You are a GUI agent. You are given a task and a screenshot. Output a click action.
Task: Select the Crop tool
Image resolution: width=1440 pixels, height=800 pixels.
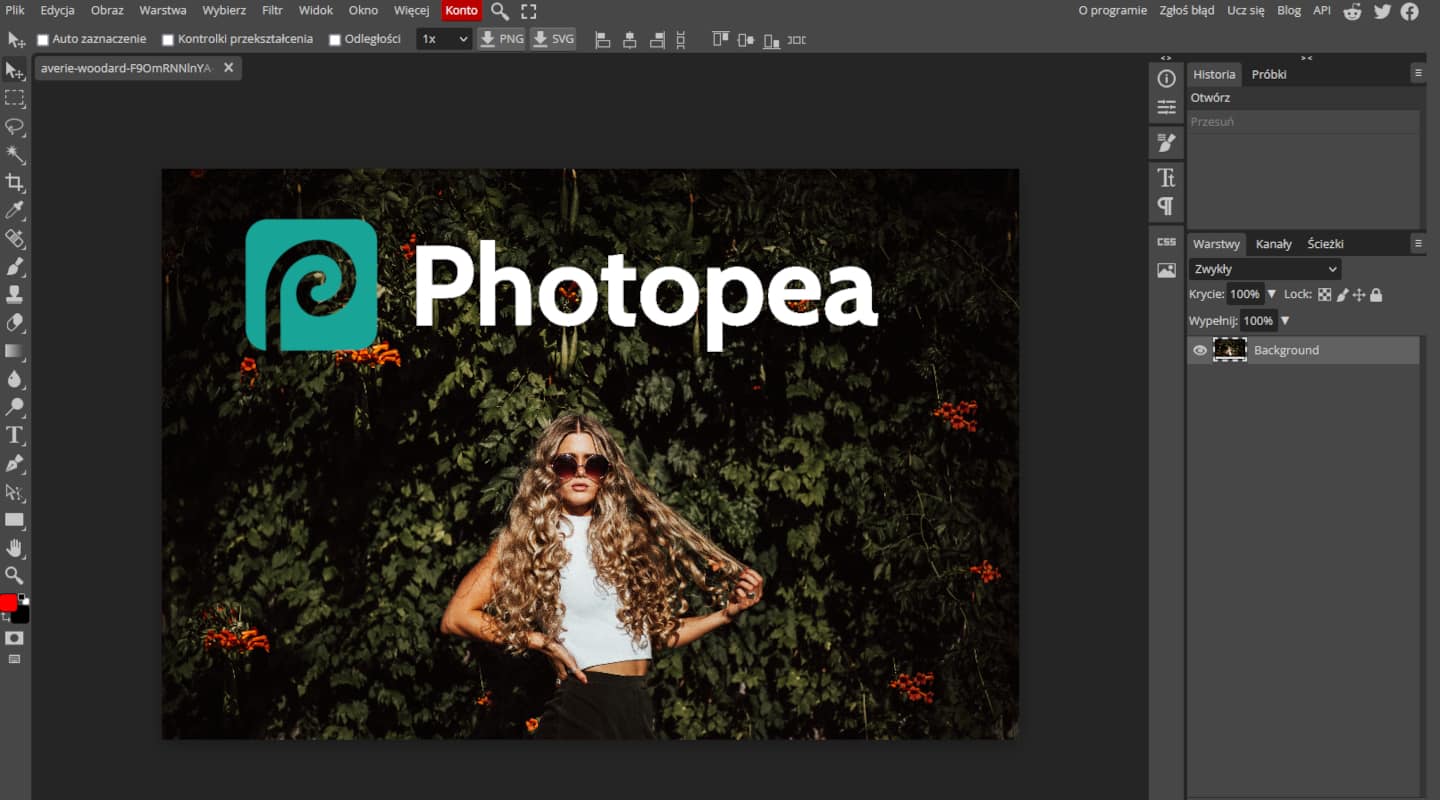click(x=15, y=182)
